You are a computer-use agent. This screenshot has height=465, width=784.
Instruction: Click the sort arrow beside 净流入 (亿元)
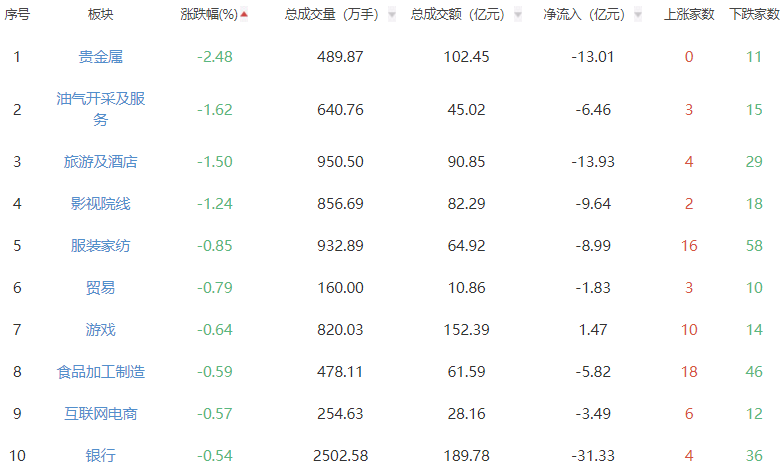638,15
